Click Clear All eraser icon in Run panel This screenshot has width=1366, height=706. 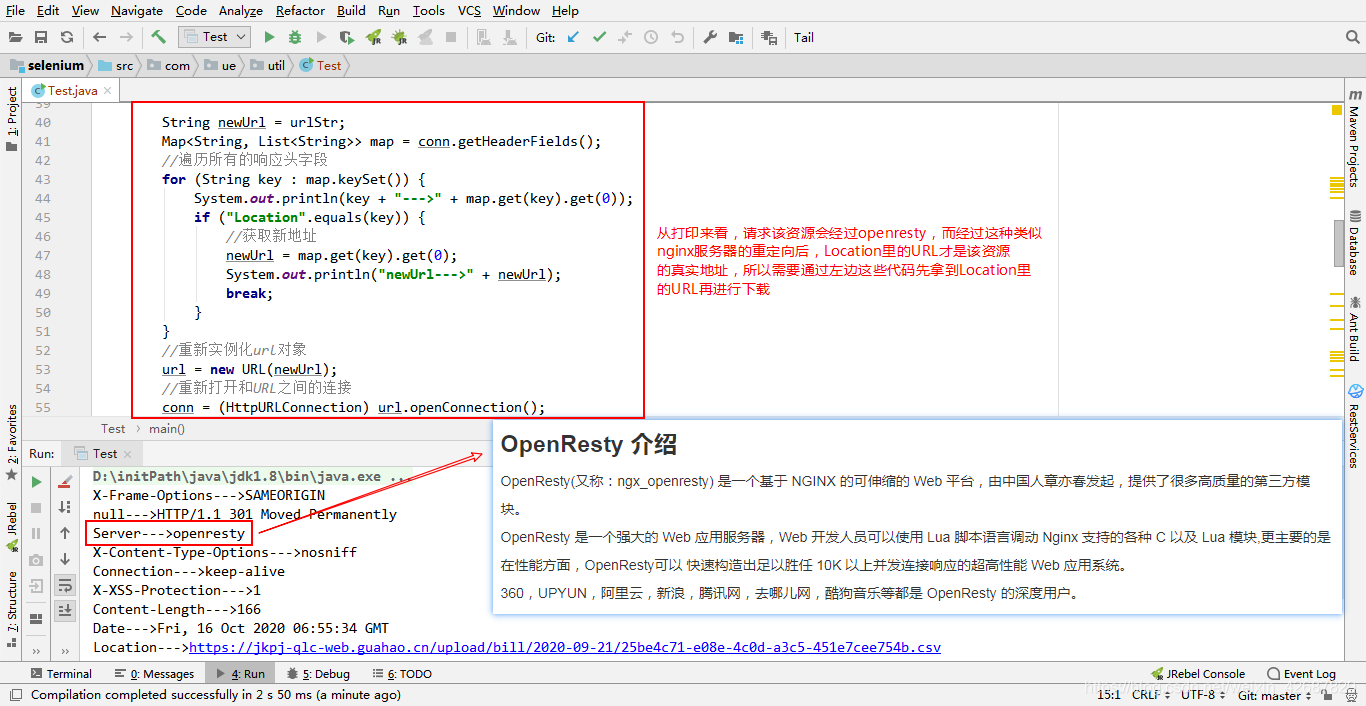(x=65, y=482)
